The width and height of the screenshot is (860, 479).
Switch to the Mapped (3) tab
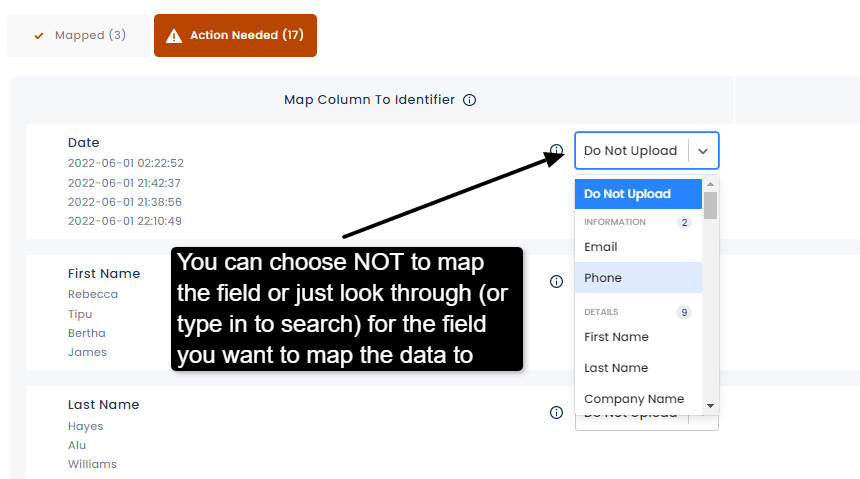click(x=79, y=35)
